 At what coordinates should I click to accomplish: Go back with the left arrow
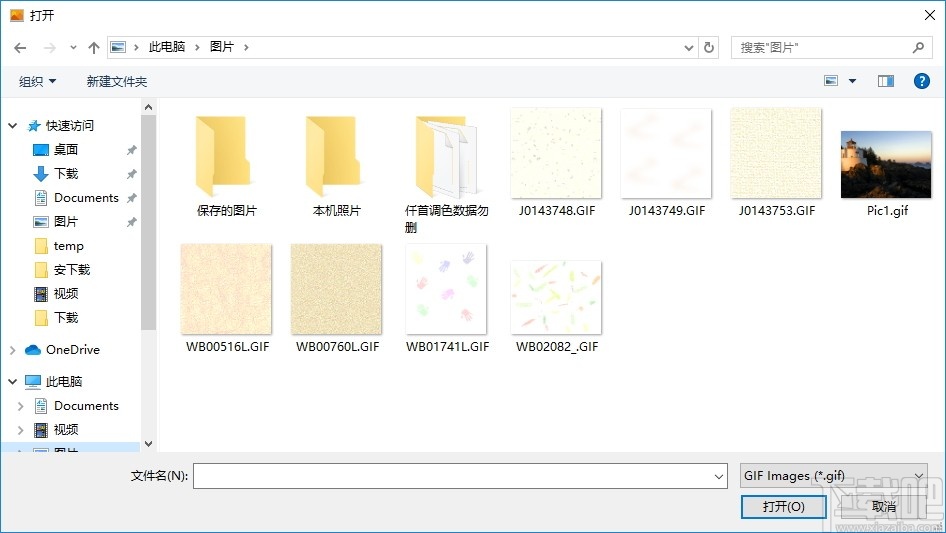coord(20,48)
